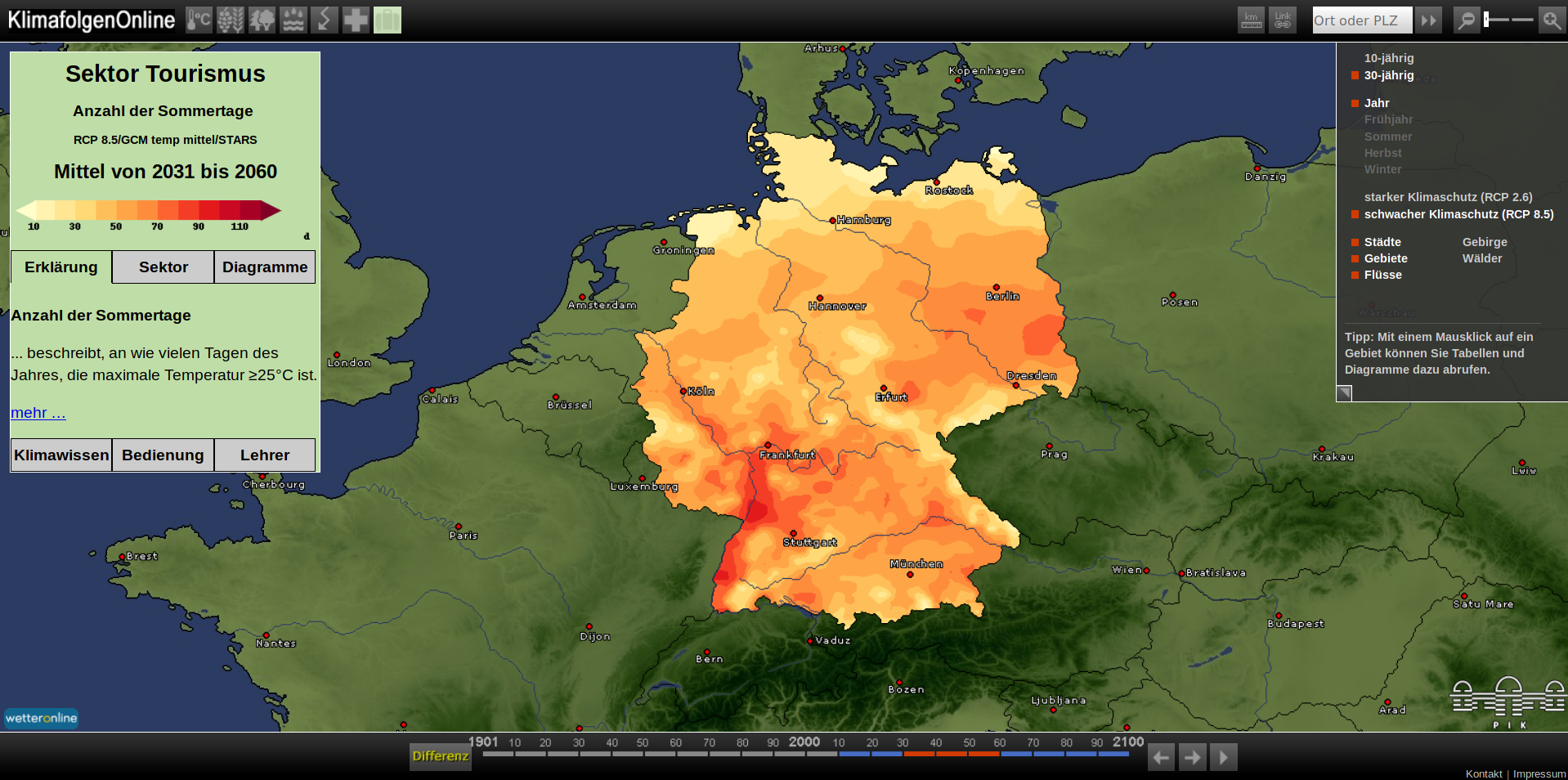Click the search go double-arrow button
Screen dimensions: 1568x780
pyautogui.click(x=1429, y=20)
